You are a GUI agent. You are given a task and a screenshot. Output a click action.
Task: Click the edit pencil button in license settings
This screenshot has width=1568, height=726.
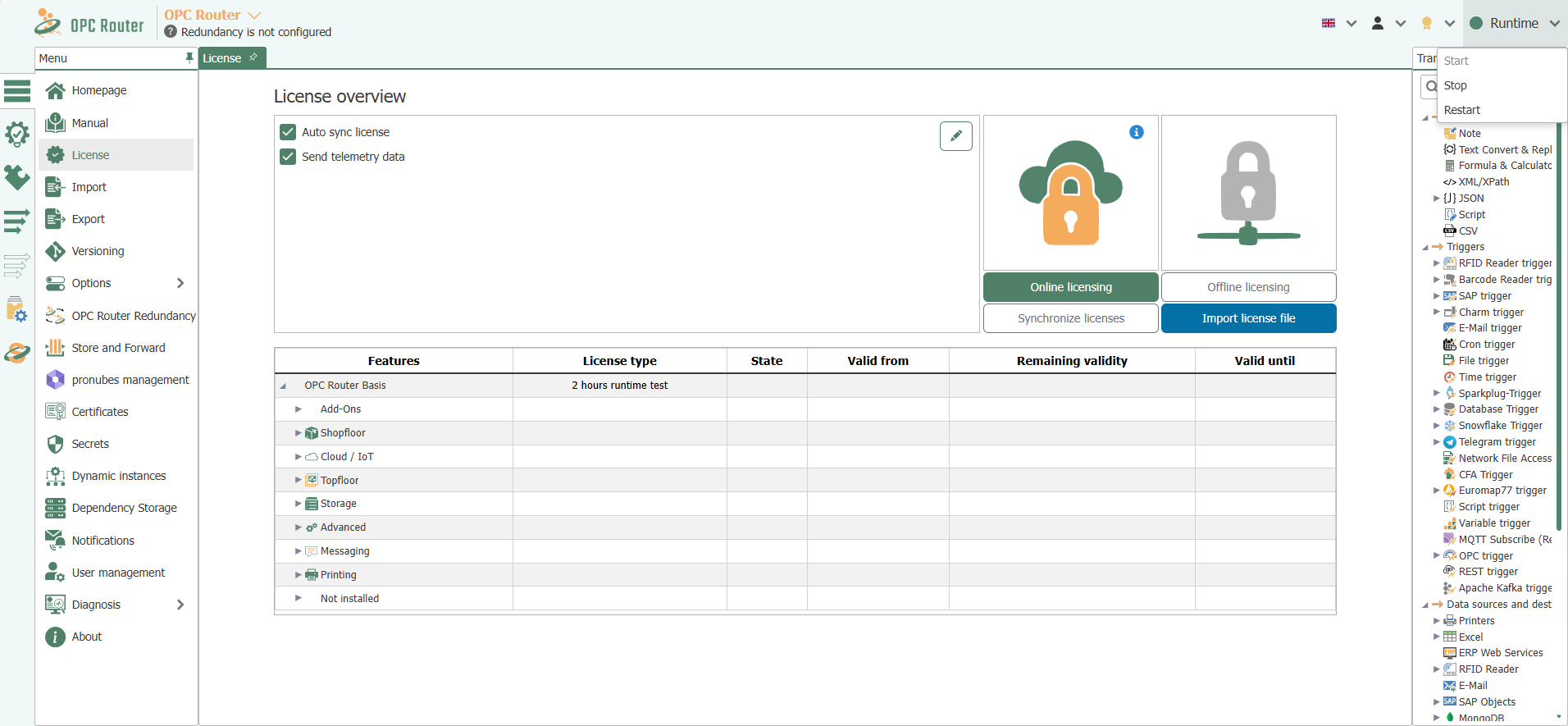[x=956, y=136]
